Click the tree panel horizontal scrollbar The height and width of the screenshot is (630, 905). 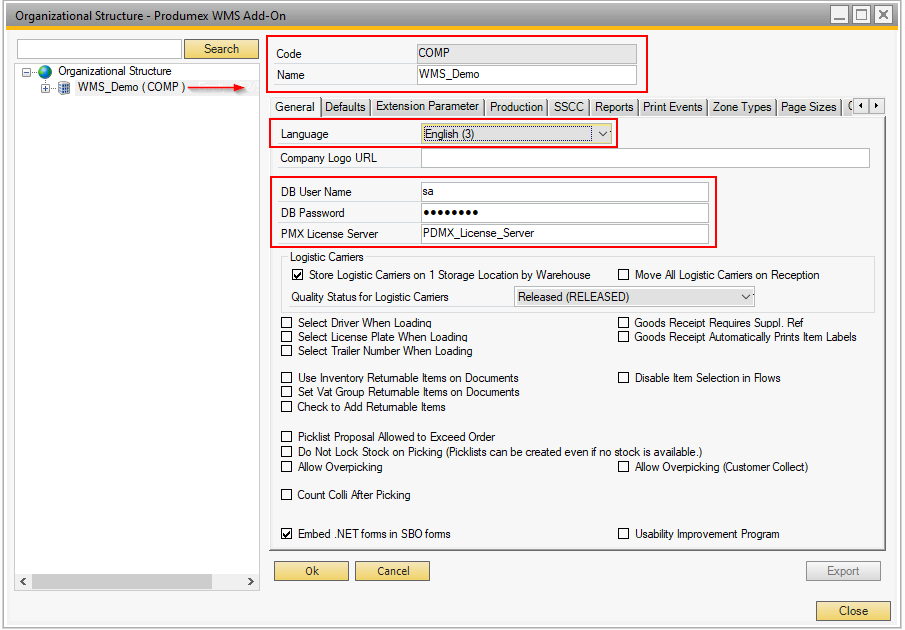[122, 581]
